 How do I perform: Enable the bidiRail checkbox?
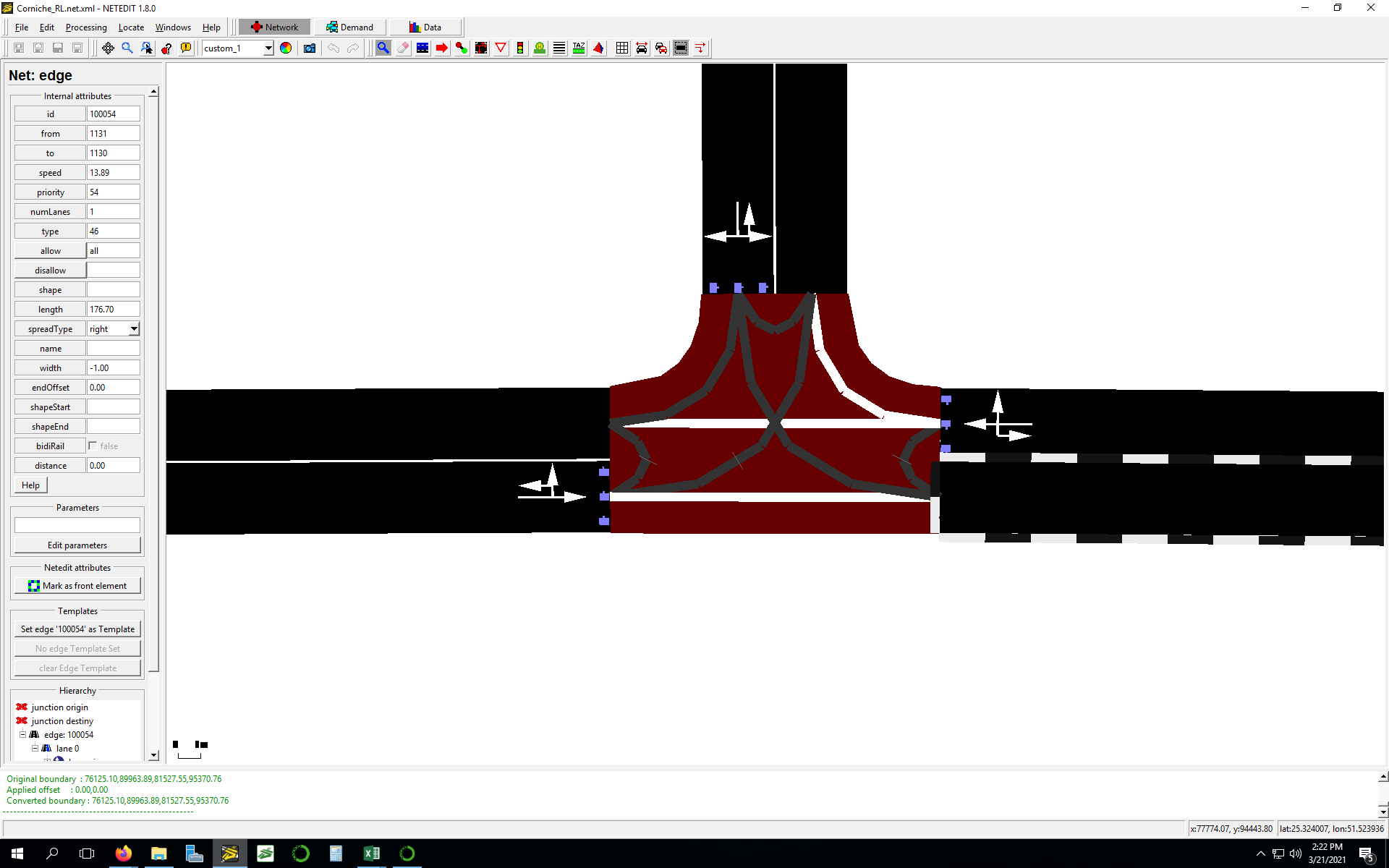point(93,446)
